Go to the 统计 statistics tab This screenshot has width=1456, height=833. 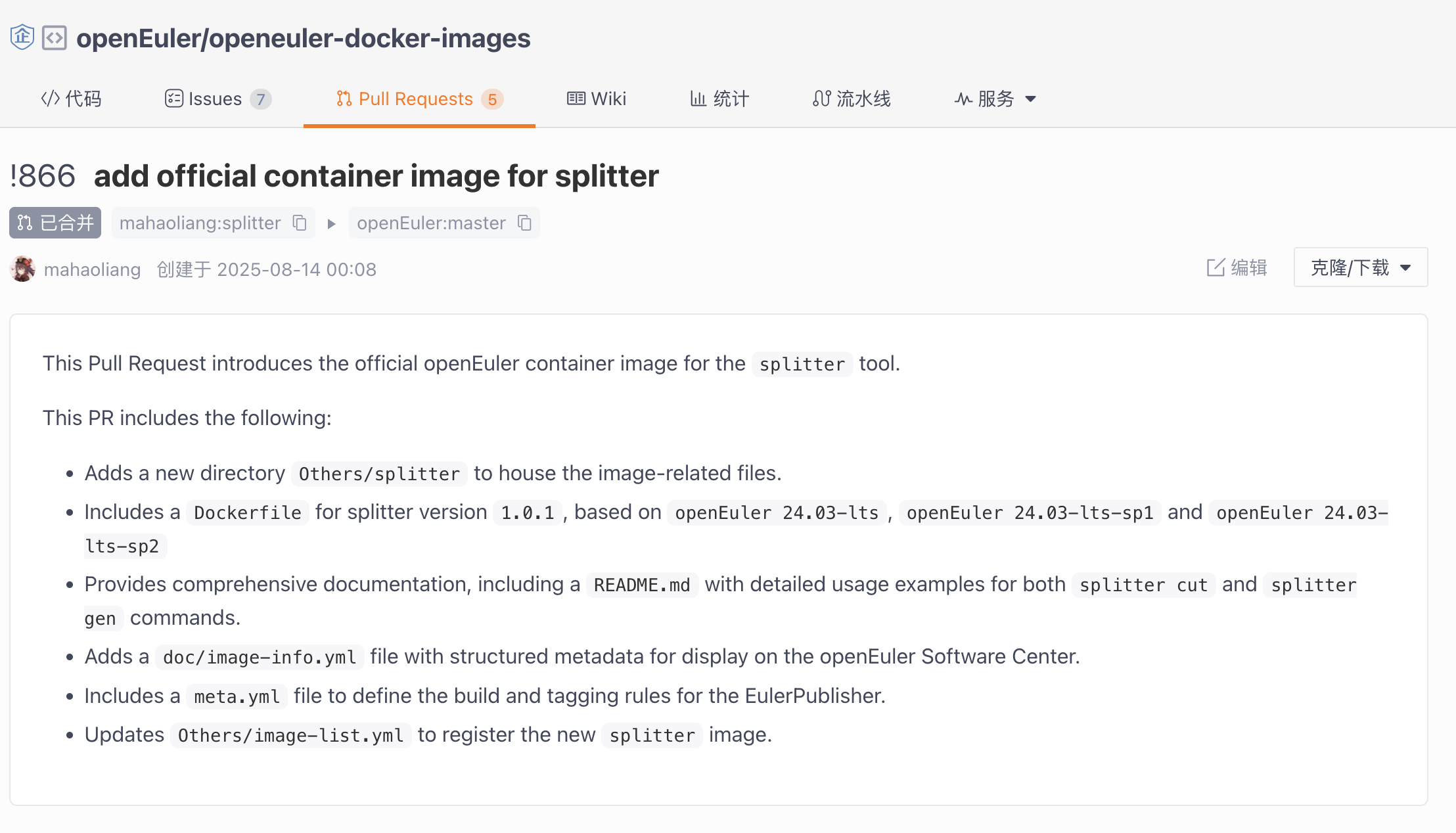pyautogui.click(x=719, y=99)
